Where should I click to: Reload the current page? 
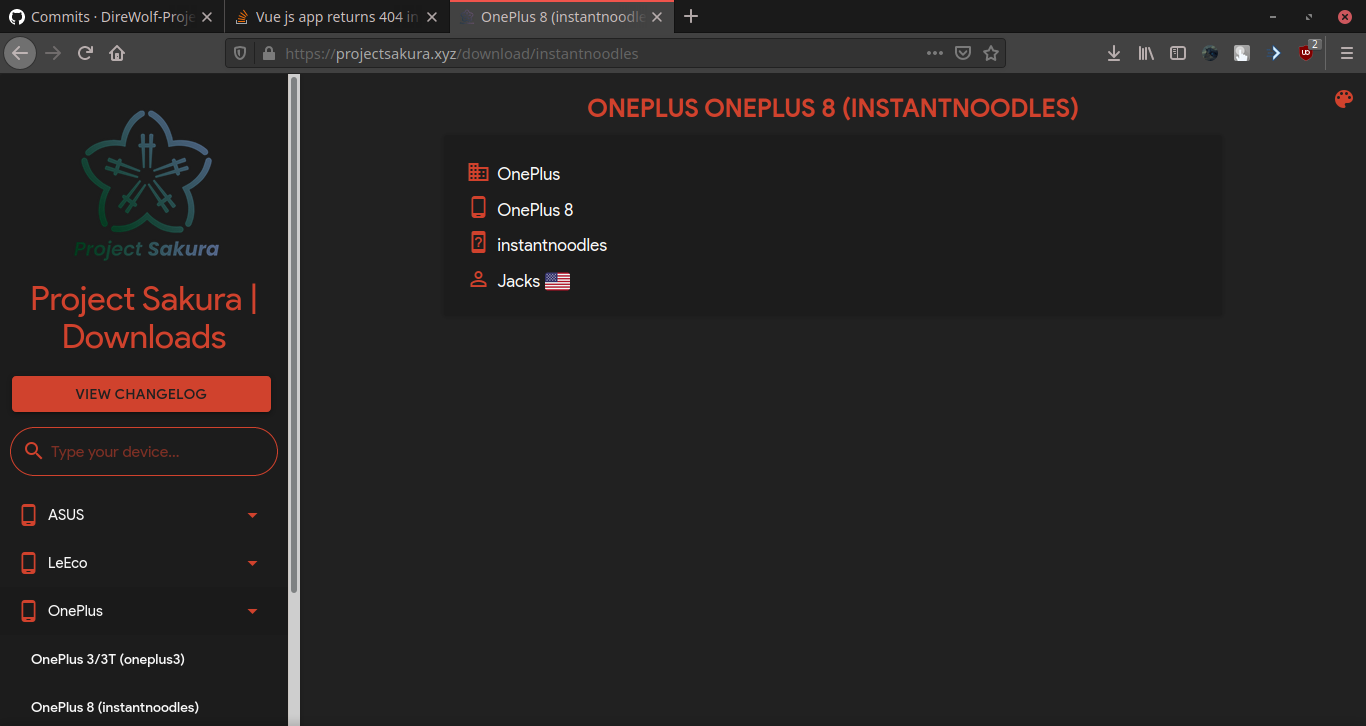[85, 53]
